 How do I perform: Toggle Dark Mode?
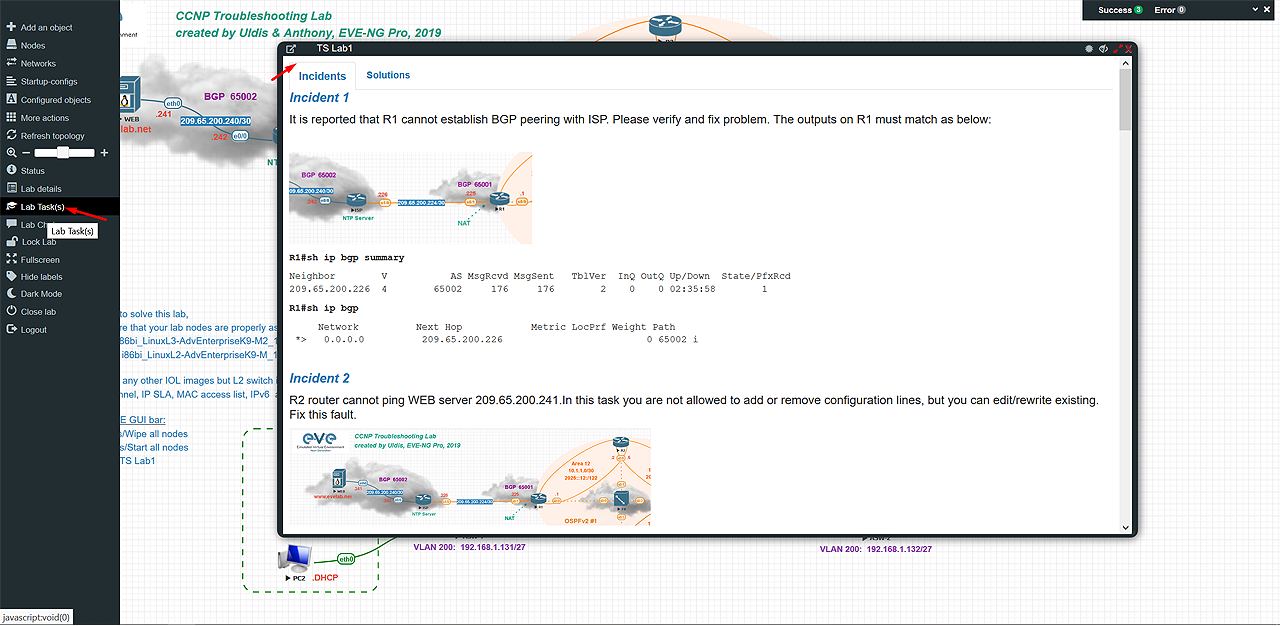click(40, 294)
